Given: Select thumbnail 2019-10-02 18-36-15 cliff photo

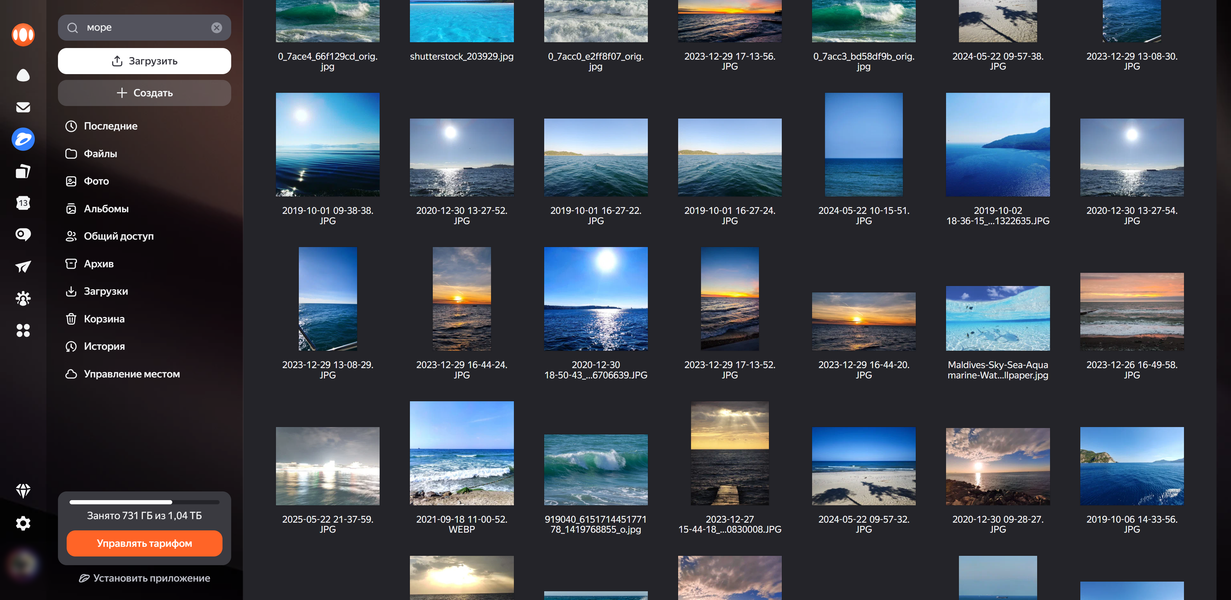Looking at the screenshot, I should [x=997, y=145].
